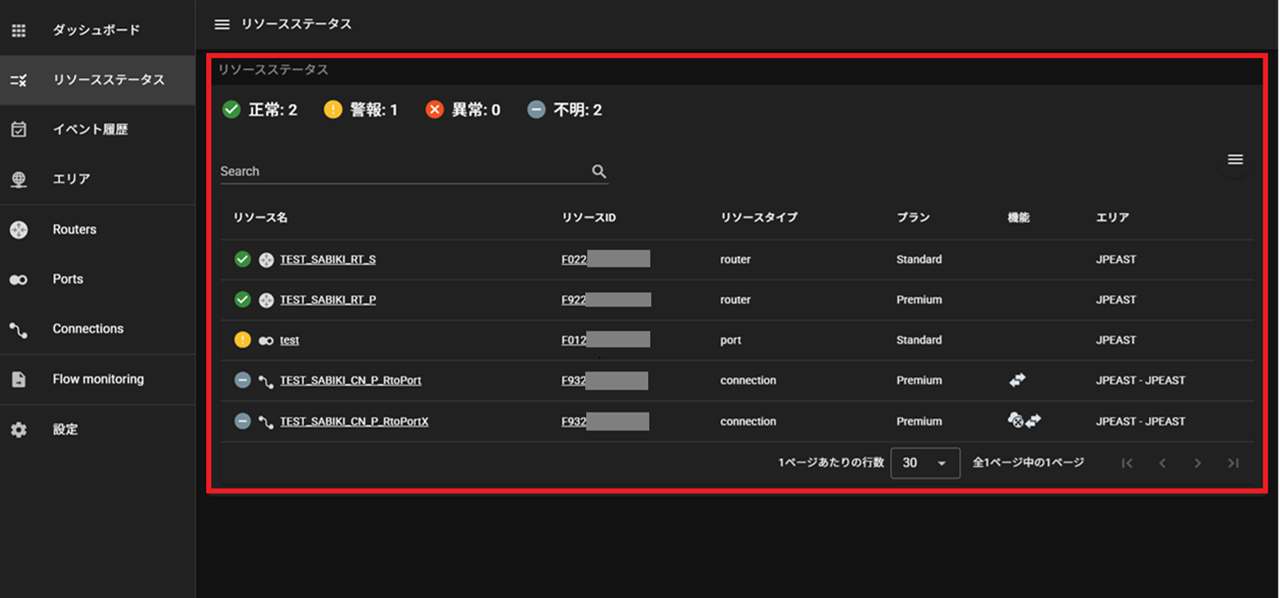The height and width of the screenshot is (598, 1280).
Task: Open Routers menu item
Action: tap(97, 229)
